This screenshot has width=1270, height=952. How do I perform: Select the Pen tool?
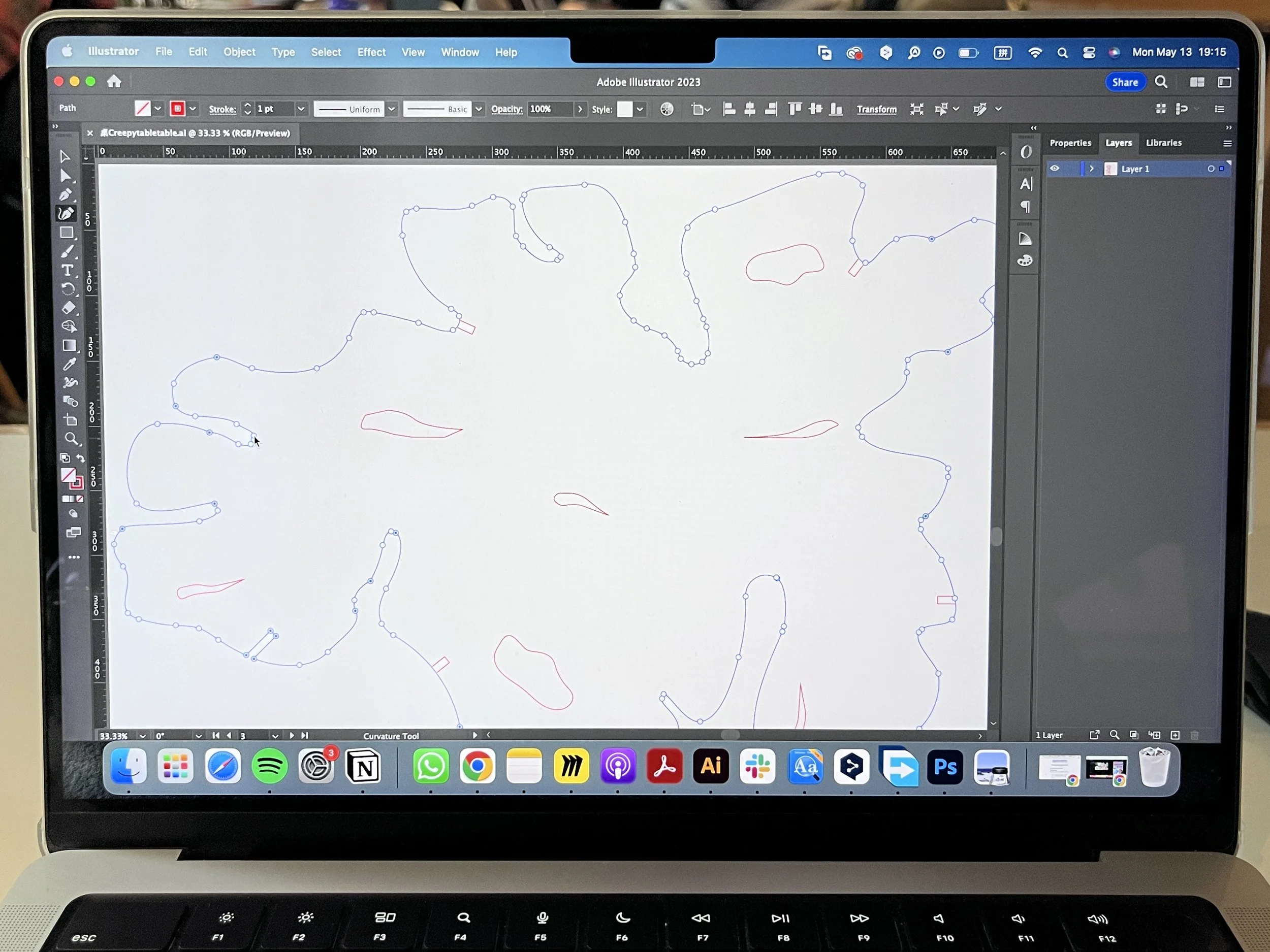click(x=66, y=195)
